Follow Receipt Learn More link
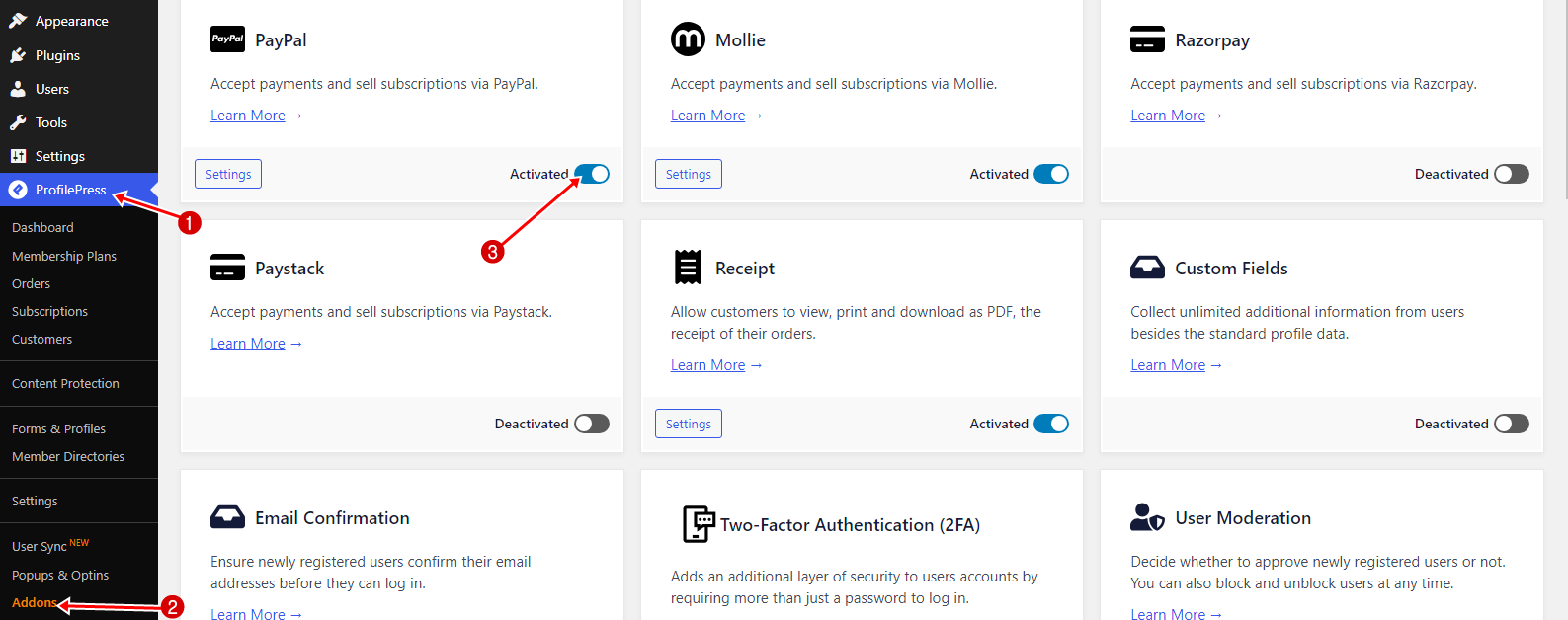This screenshot has height=620, width=1568. pyautogui.click(x=707, y=365)
